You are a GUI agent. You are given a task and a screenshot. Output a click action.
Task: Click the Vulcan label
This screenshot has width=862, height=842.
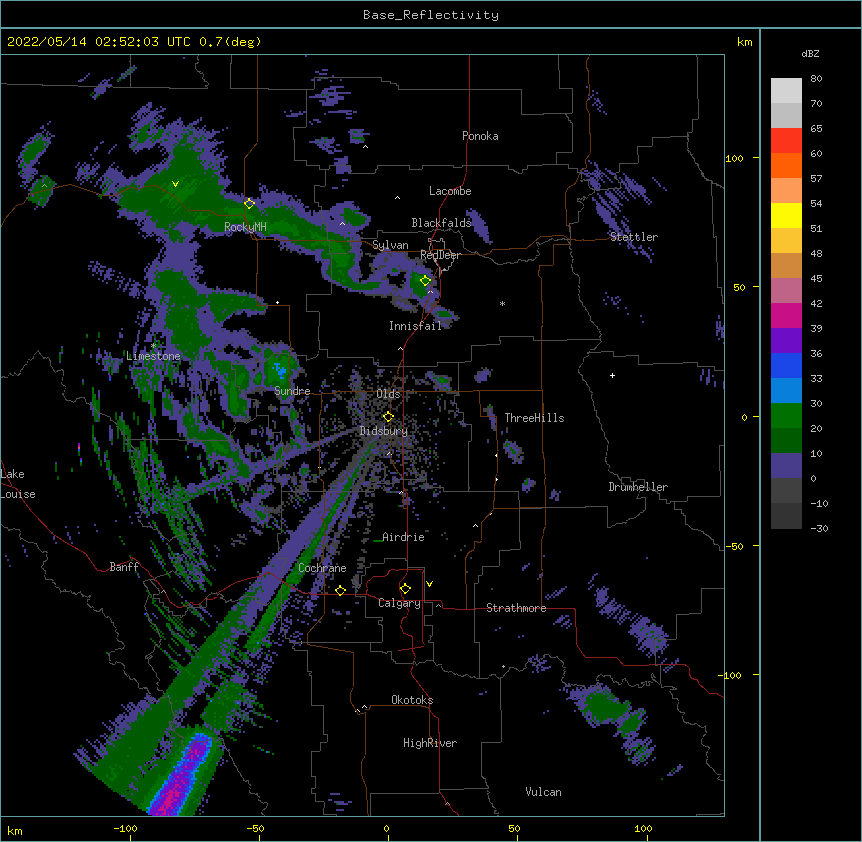pyautogui.click(x=543, y=792)
